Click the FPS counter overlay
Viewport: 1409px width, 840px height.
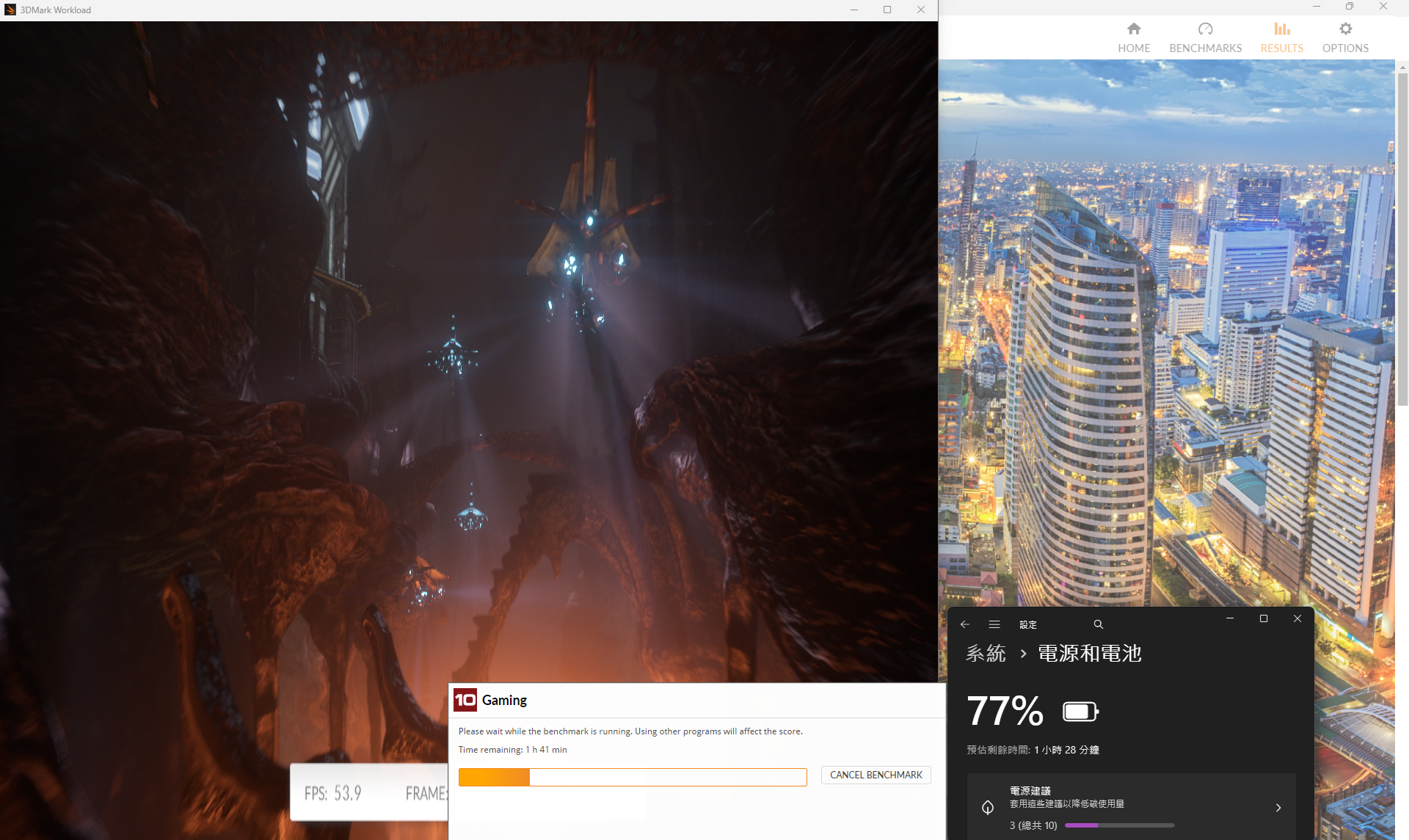pos(333,793)
